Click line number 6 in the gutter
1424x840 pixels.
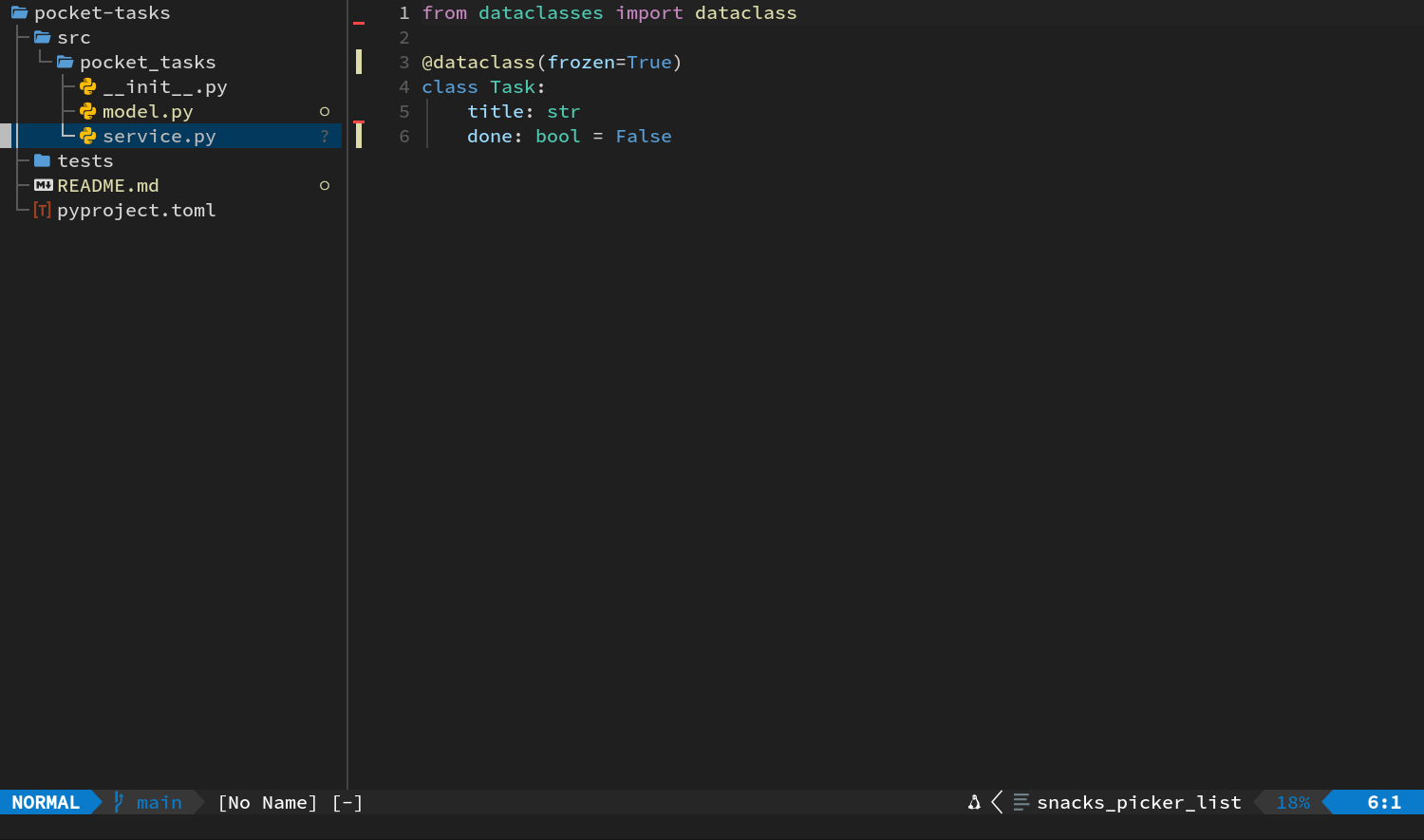tap(404, 137)
